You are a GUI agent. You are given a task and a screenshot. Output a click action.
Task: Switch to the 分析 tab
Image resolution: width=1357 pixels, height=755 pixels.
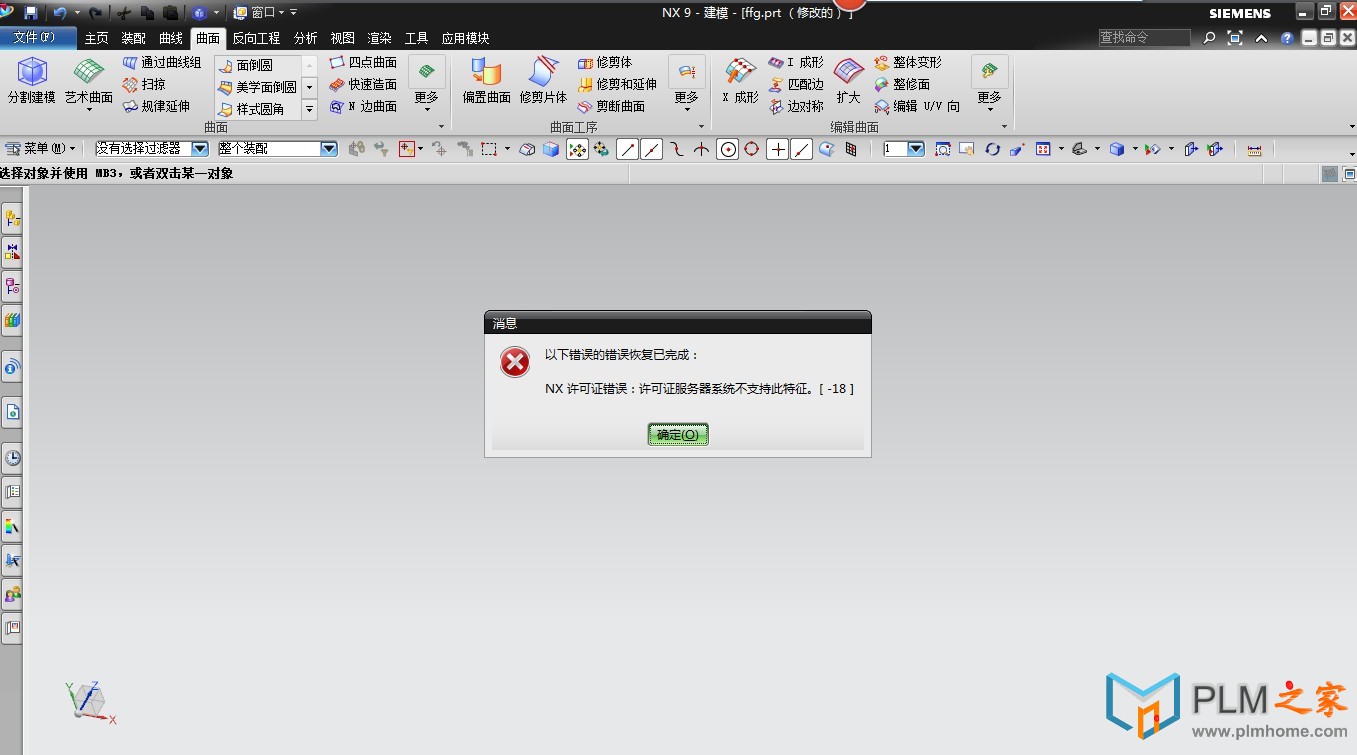point(306,38)
